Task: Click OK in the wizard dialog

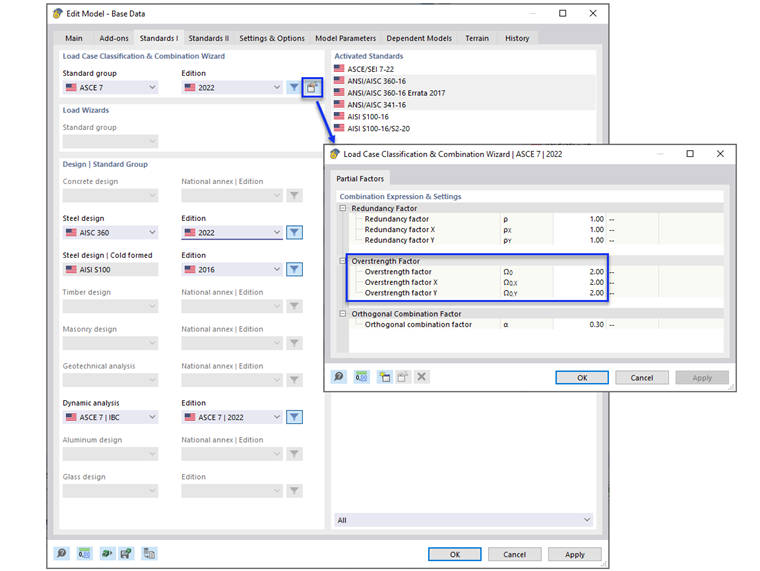Action: (582, 378)
